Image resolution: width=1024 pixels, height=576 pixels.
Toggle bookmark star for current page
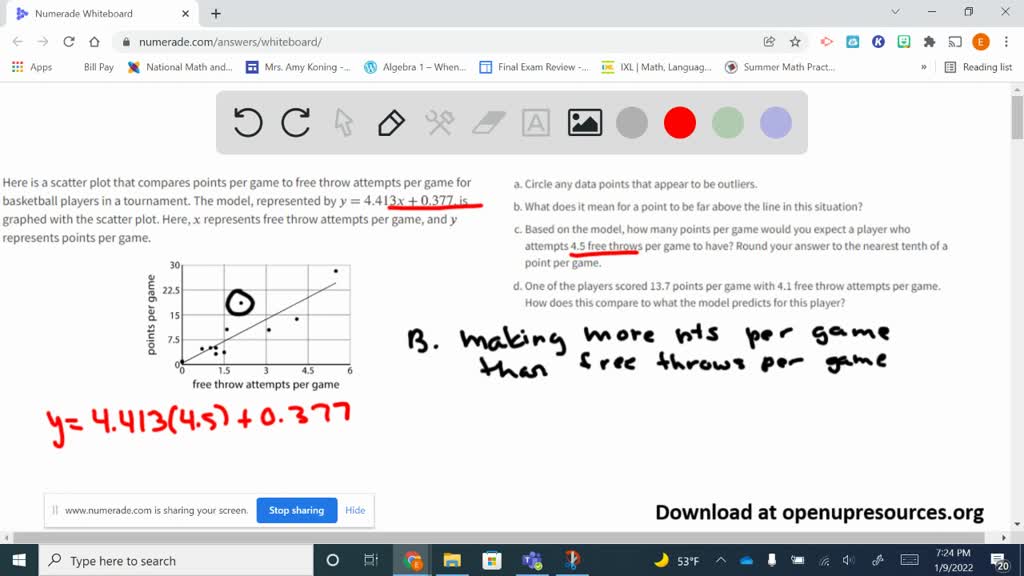click(x=795, y=41)
